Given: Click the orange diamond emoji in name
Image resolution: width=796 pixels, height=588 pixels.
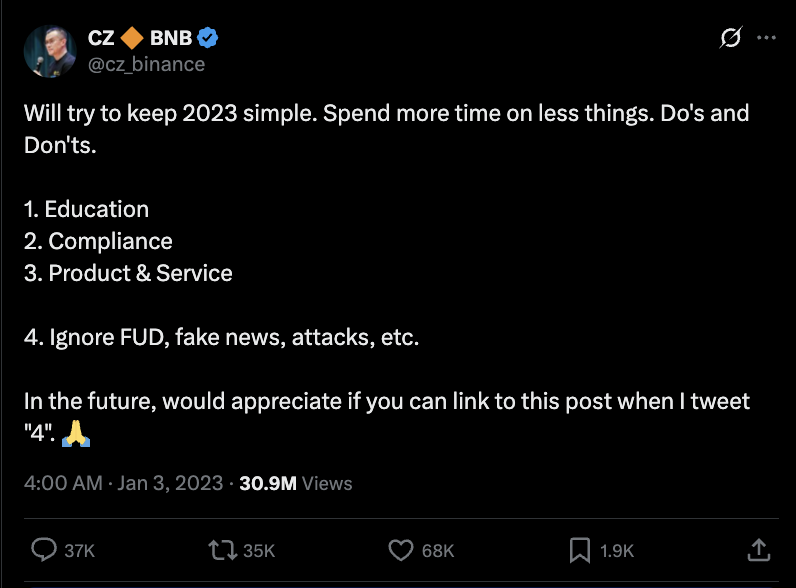Looking at the screenshot, I should click(132, 38).
